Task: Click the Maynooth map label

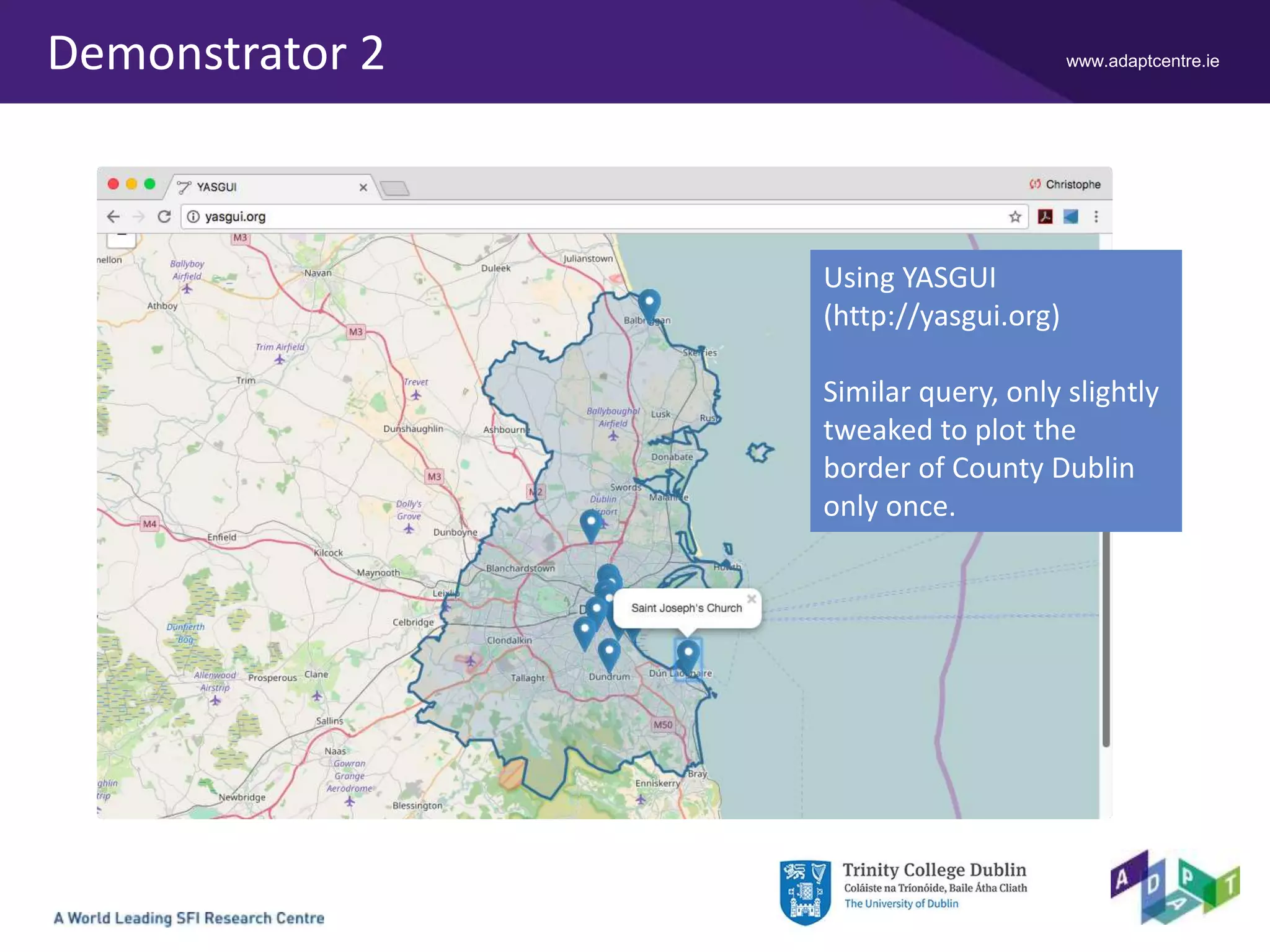Action: pos(378,573)
